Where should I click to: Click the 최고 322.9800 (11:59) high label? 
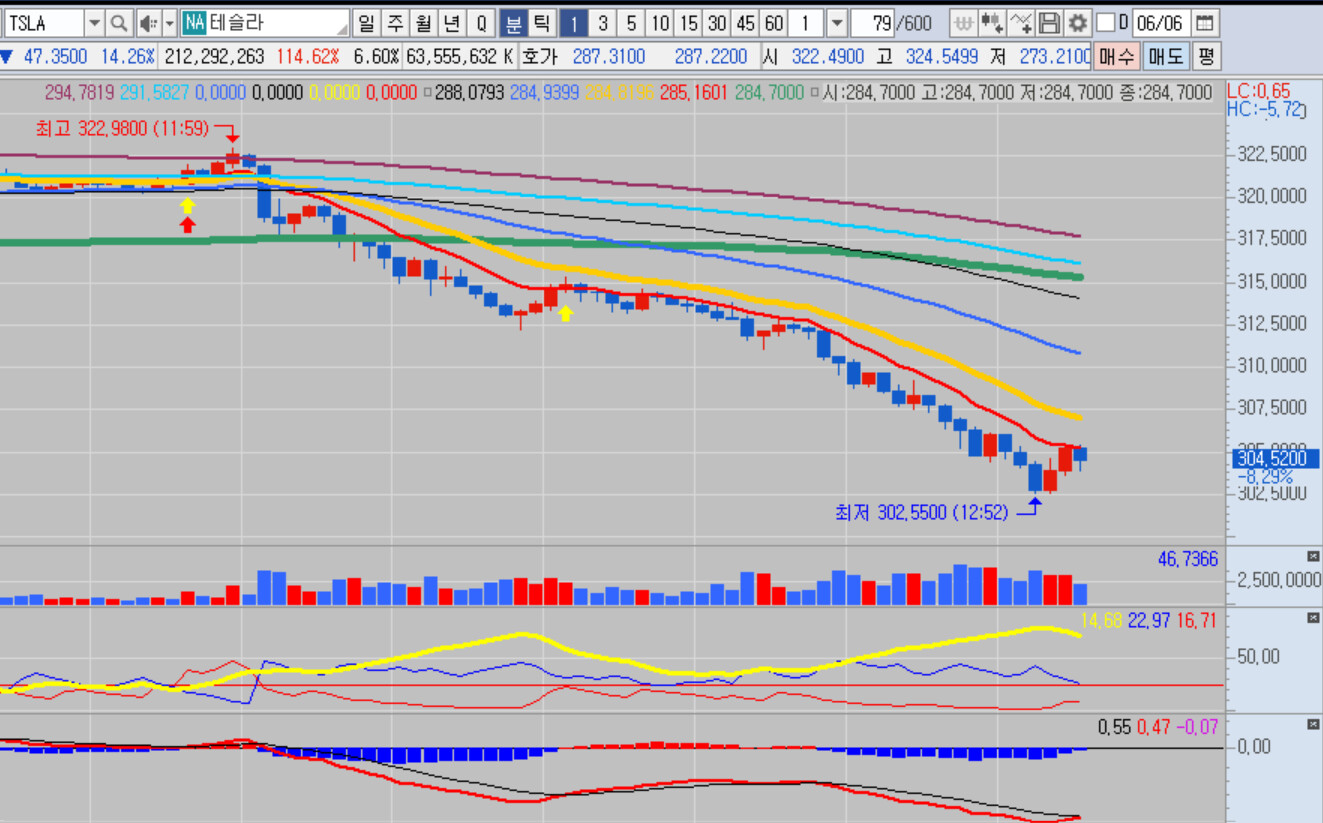pyautogui.click(x=121, y=128)
